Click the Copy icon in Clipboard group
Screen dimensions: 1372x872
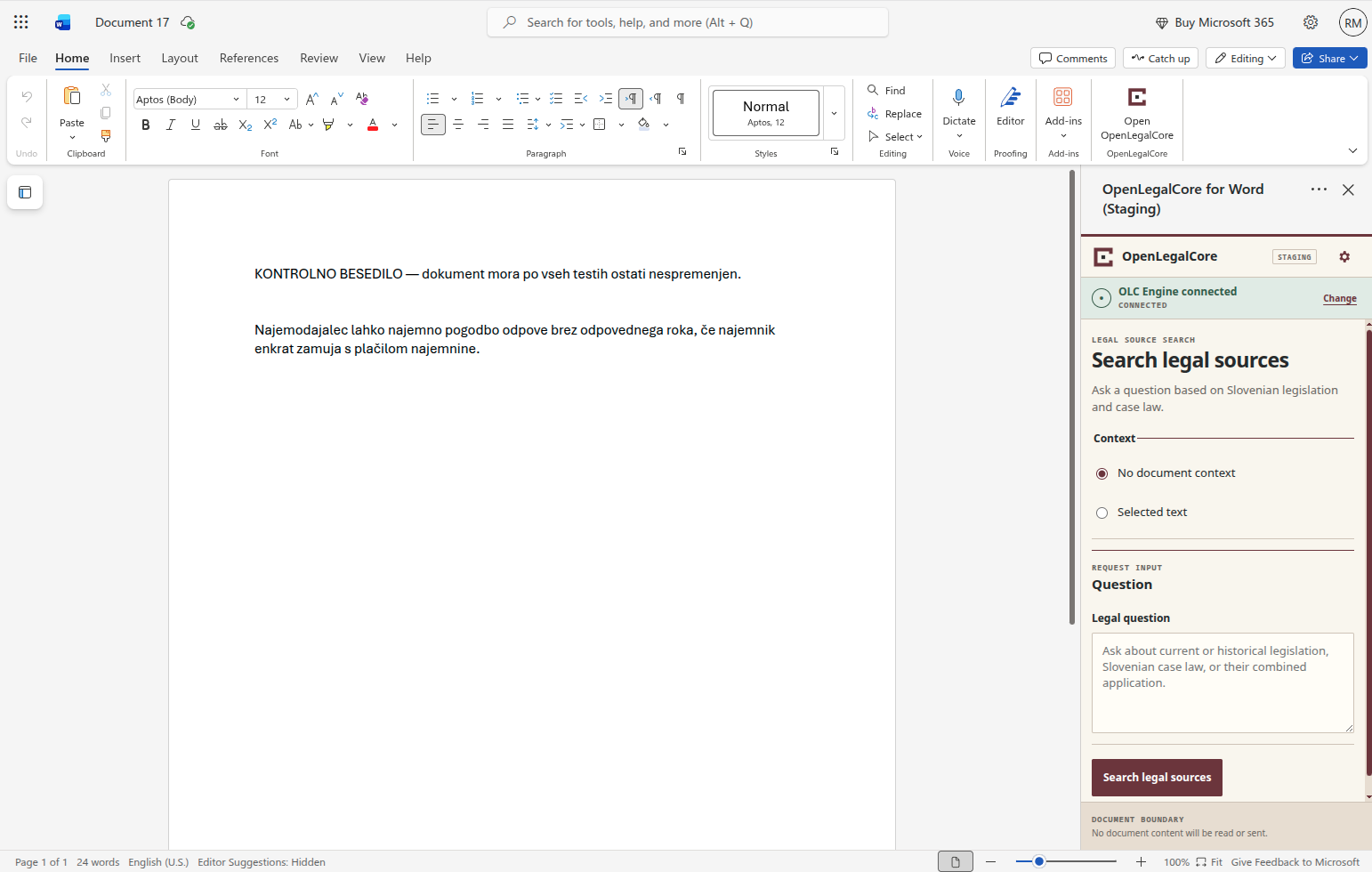[x=106, y=113]
